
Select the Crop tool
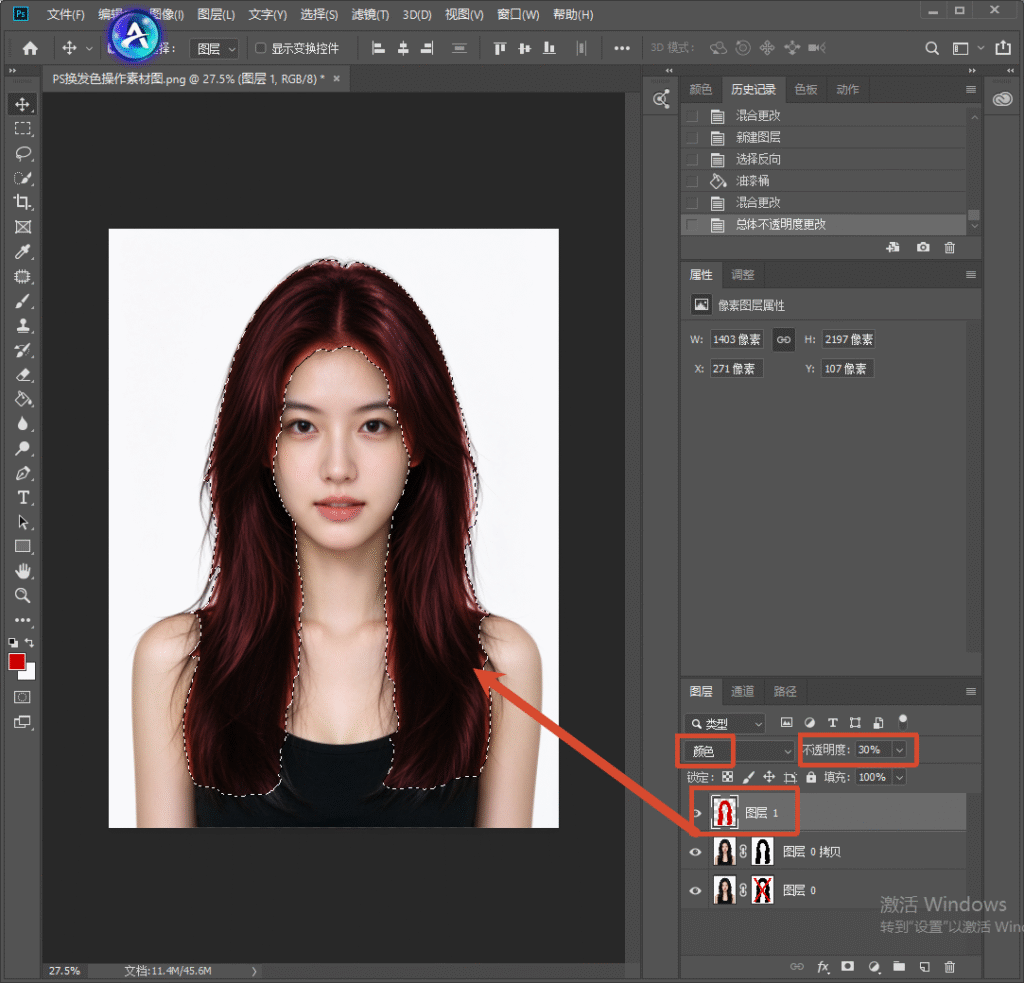(23, 202)
